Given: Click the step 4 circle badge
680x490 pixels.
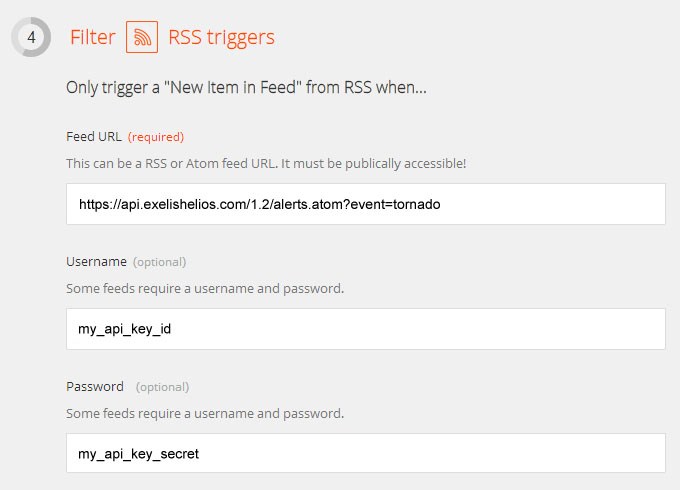Looking at the screenshot, I should click(x=31, y=37).
